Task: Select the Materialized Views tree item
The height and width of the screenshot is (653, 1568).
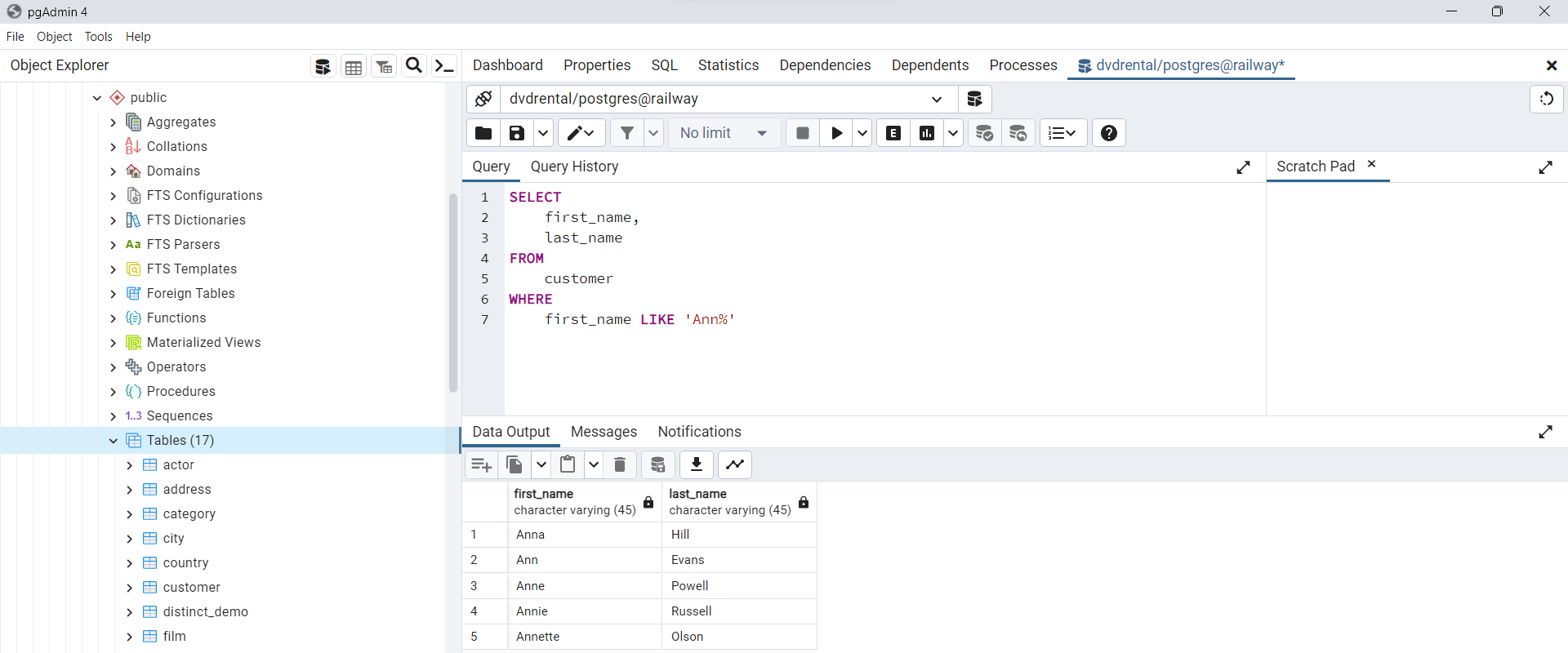Action: tap(204, 343)
